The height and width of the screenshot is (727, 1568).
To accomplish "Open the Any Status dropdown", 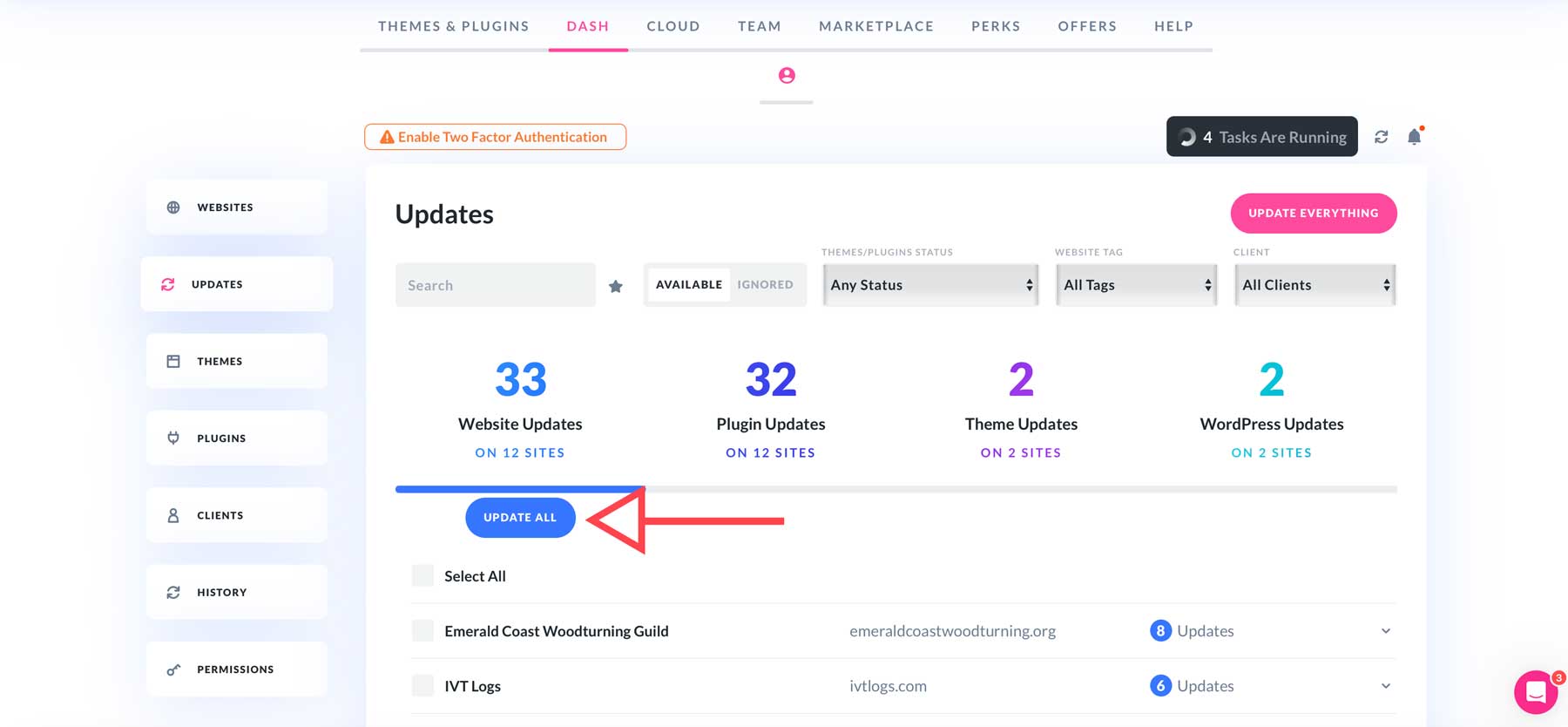I will click(x=930, y=285).
